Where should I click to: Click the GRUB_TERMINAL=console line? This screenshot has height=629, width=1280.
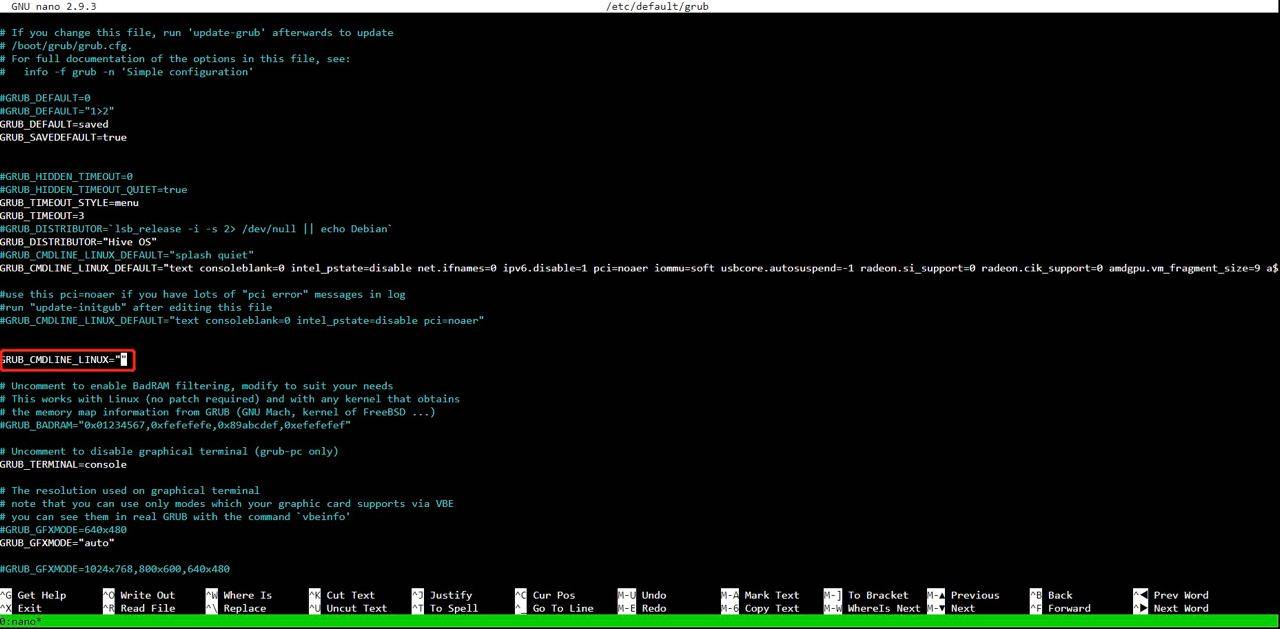[x=63, y=465]
